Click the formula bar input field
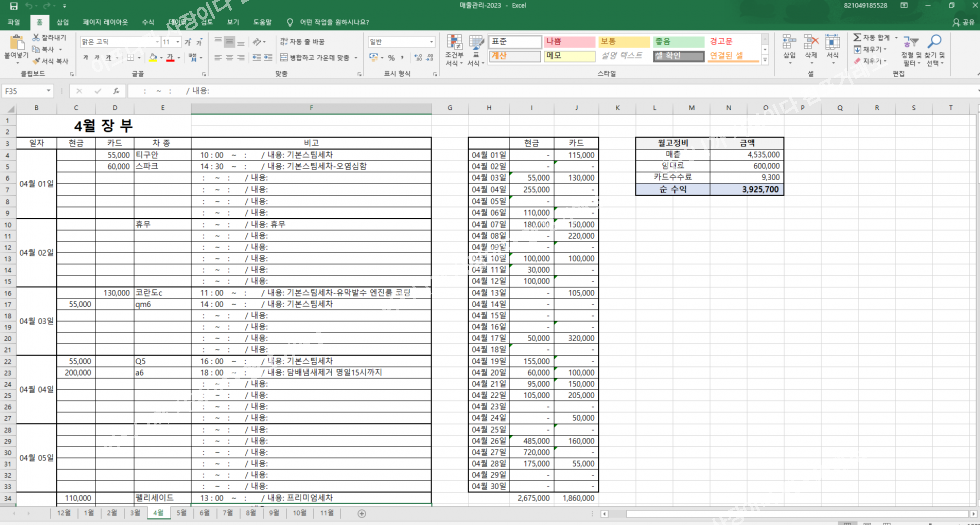The image size is (980, 525). [x=500, y=91]
